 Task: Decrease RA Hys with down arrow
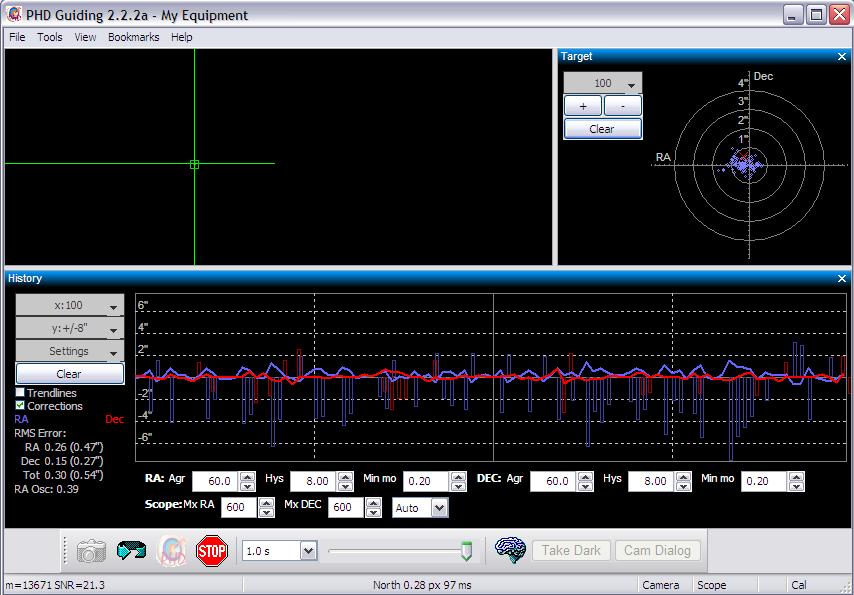[x=346, y=486]
